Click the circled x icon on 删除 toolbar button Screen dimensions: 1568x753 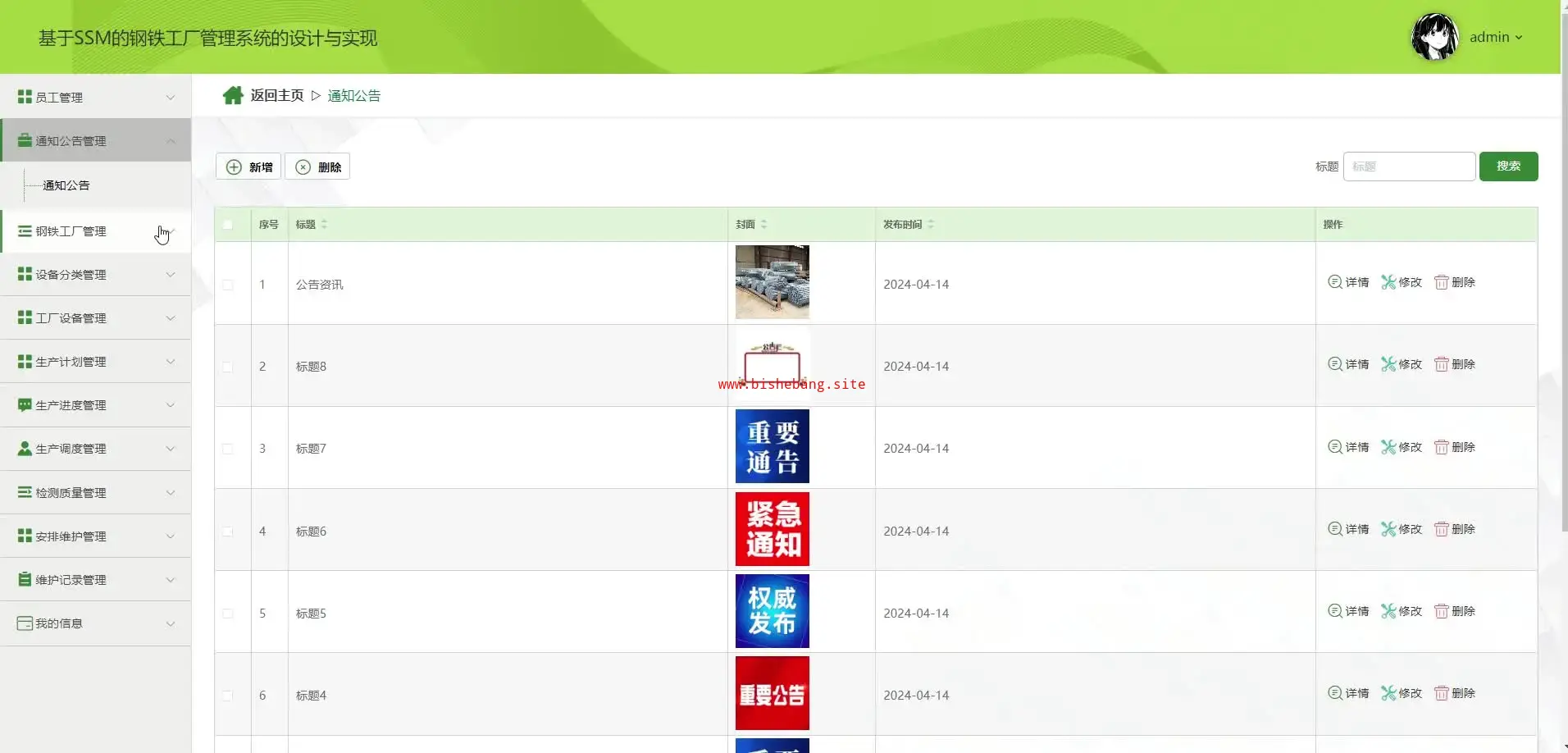click(303, 167)
